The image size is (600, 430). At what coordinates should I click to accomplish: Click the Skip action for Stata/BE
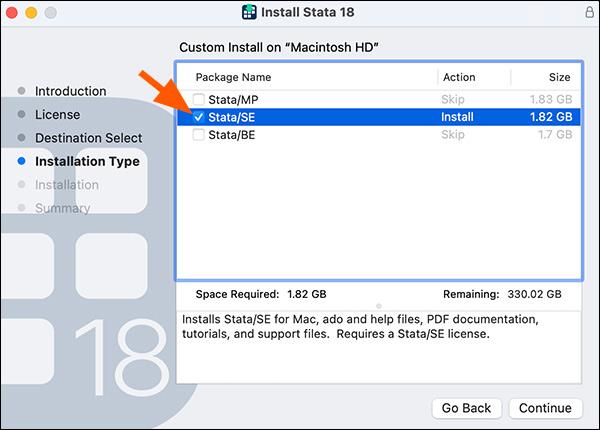pyautogui.click(x=453, y=135)
